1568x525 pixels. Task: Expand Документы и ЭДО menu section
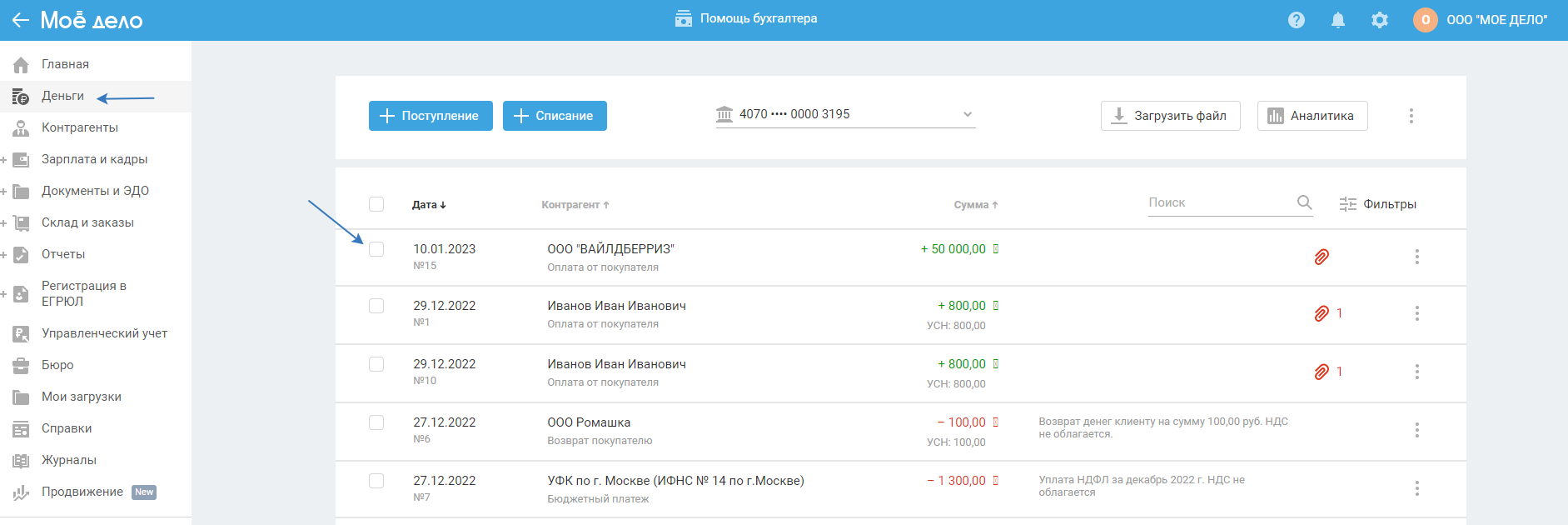tap(4, 191)
